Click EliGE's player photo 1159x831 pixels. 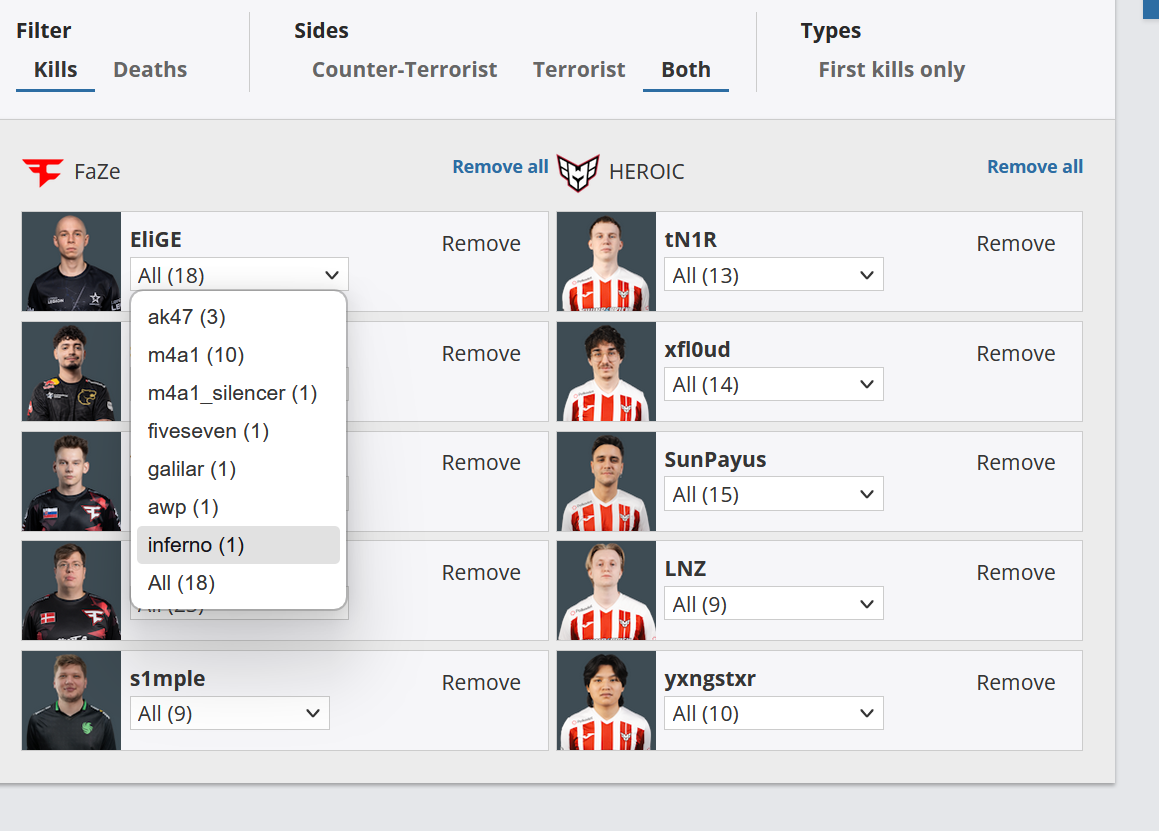pyautogui.click(x=71, y=261)
